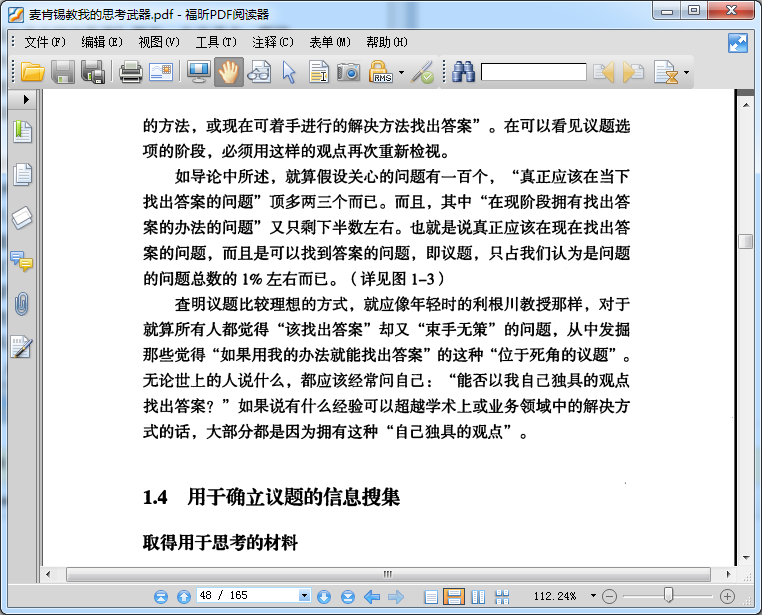Open the Attachments paperclip panel
Image resolution: width=762 pixels, height=615 pixels.
(21, 304)
